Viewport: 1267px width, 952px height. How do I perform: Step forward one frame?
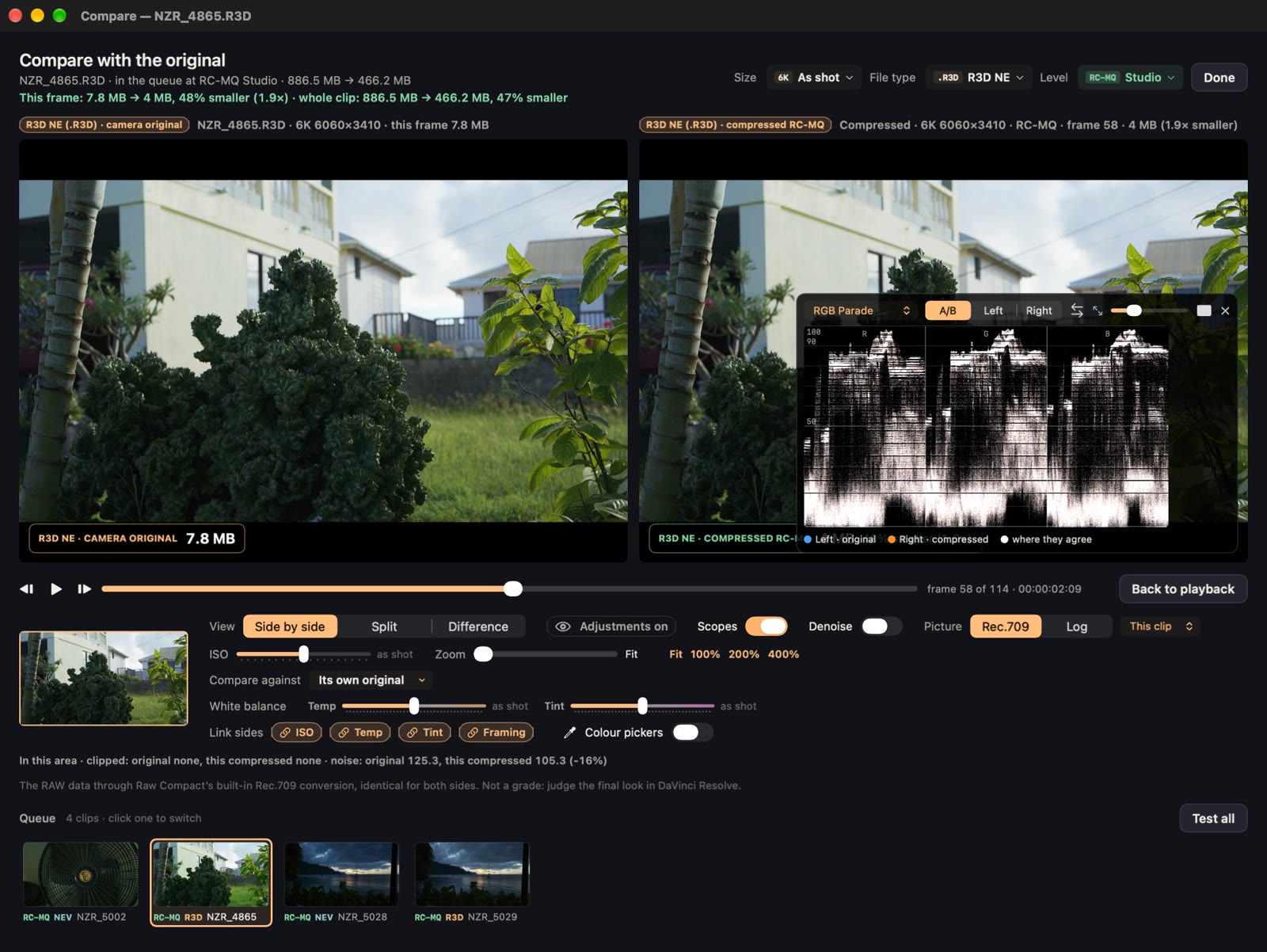click(84, 588)
